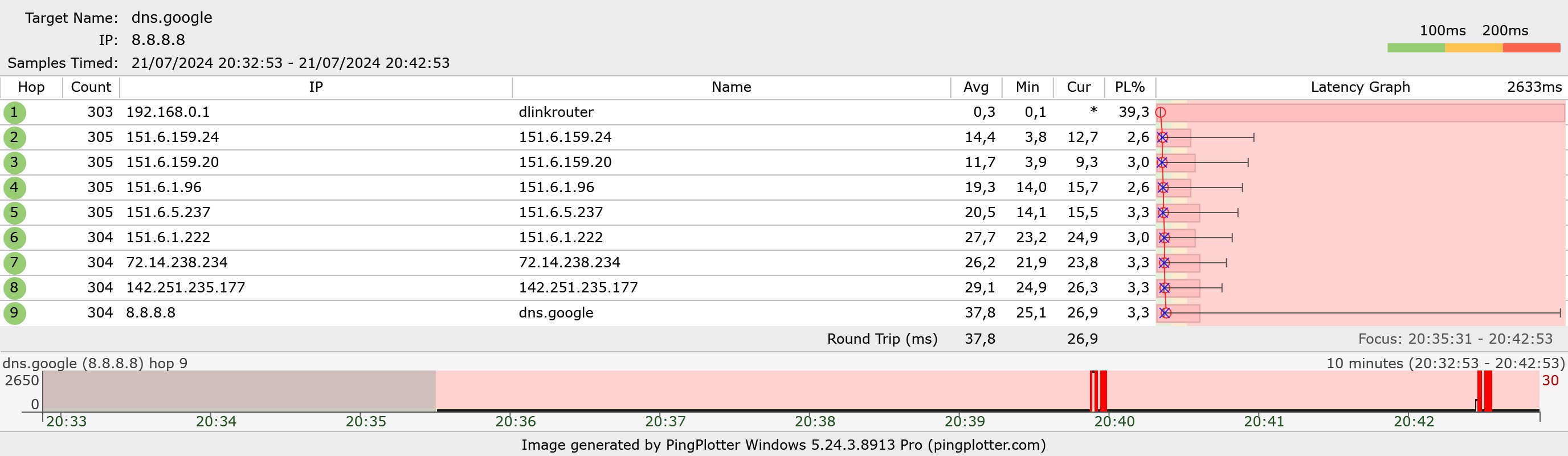Click the 10 minutes time range label

(x=1445, y=364)
